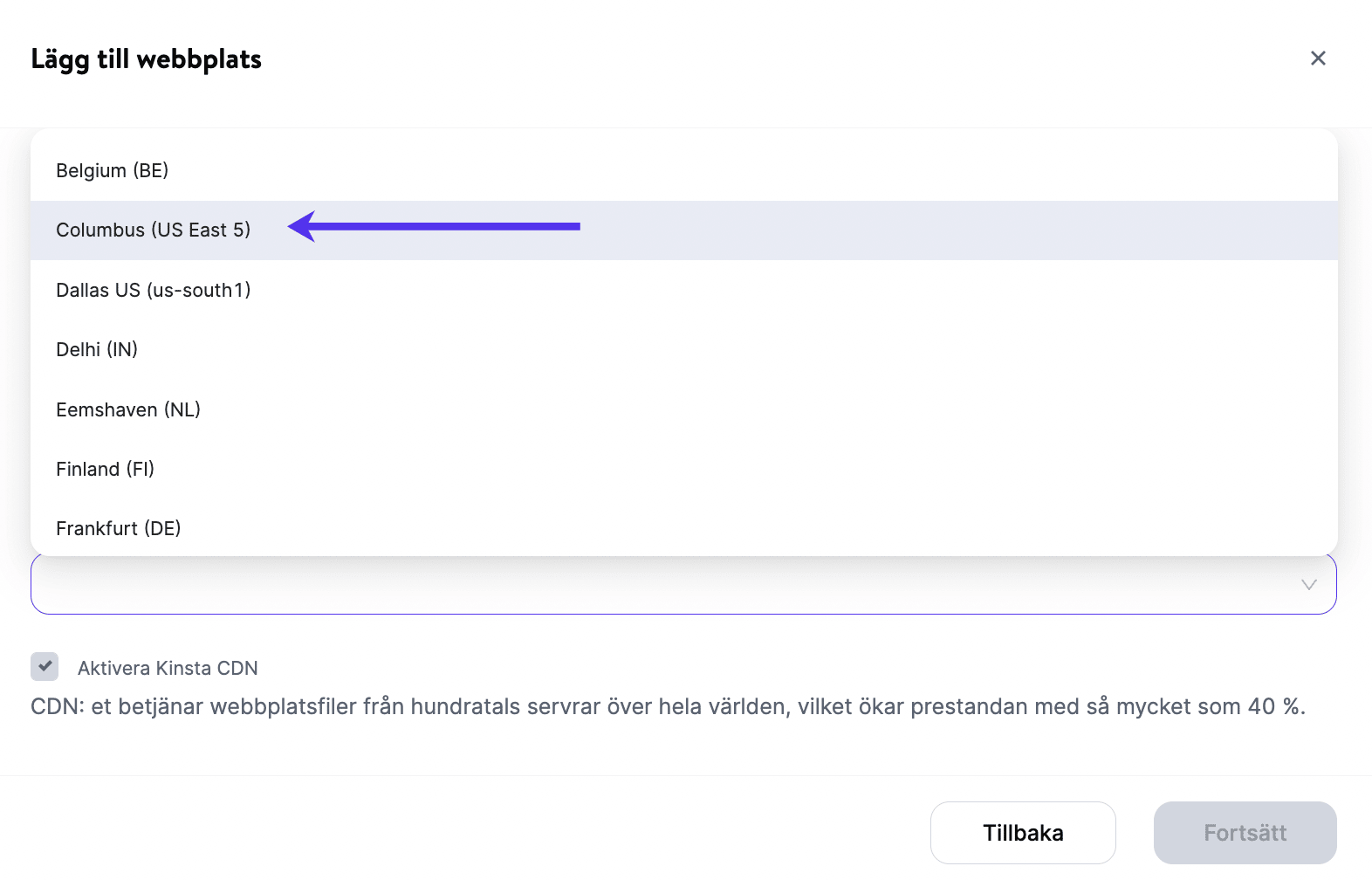This screenshot has width=1372, height=880.
Task: Select Finland (FI) location option
Action: coord(106,470)
